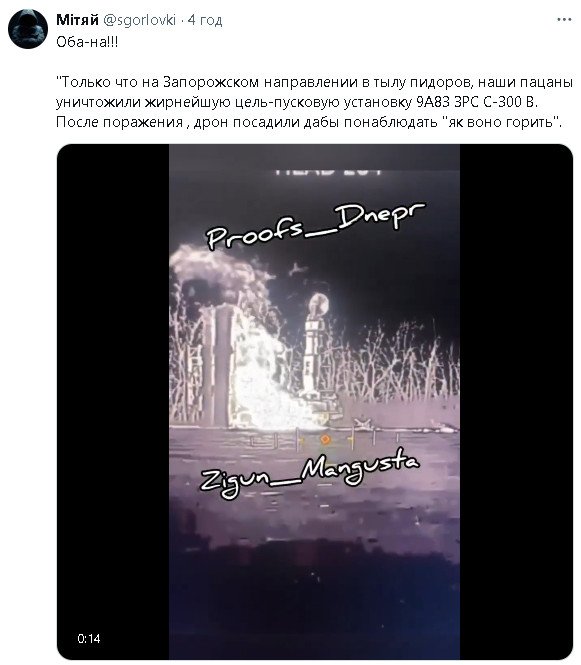Click the С-300 В text in the tweet
The width and height of the screenshot is (581, 665).
tap(510, 102)
